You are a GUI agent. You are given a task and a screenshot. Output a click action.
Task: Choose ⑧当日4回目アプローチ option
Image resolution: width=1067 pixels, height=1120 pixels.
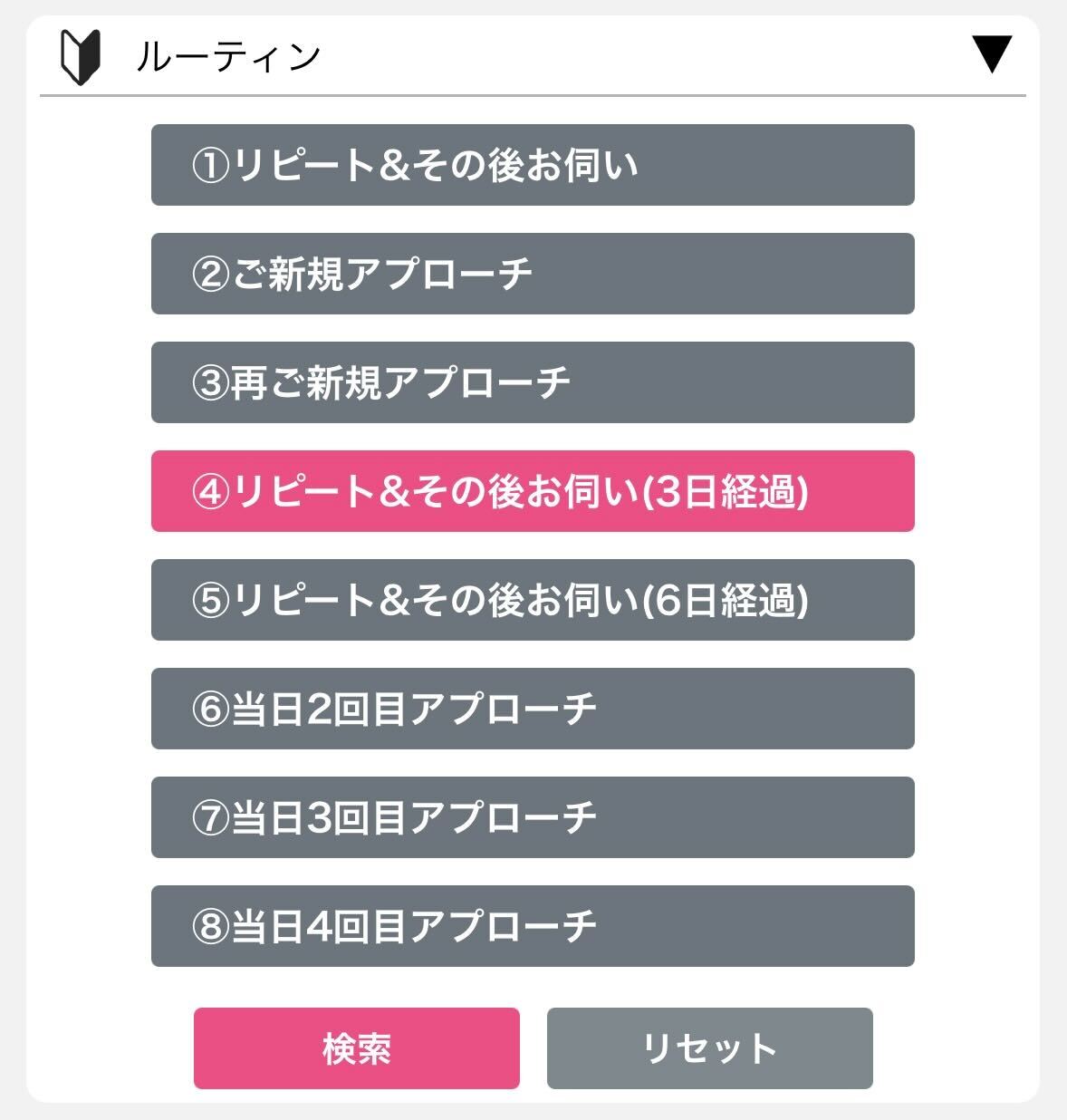(x=533, y=926)
